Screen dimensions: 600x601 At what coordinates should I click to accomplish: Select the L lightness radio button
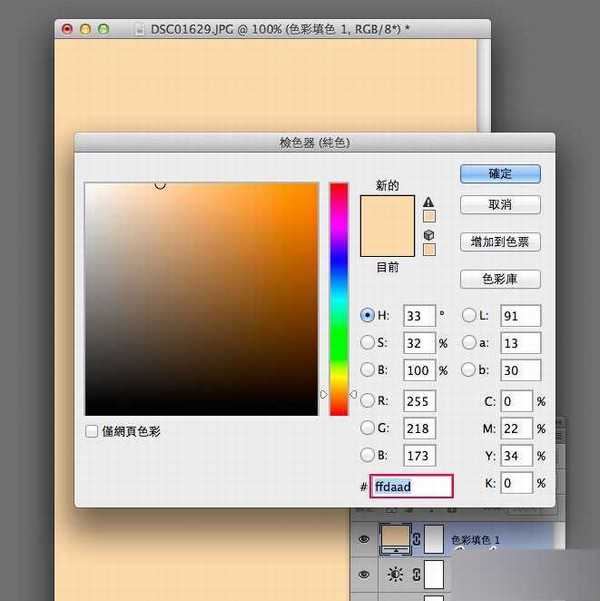coord(468,316)
